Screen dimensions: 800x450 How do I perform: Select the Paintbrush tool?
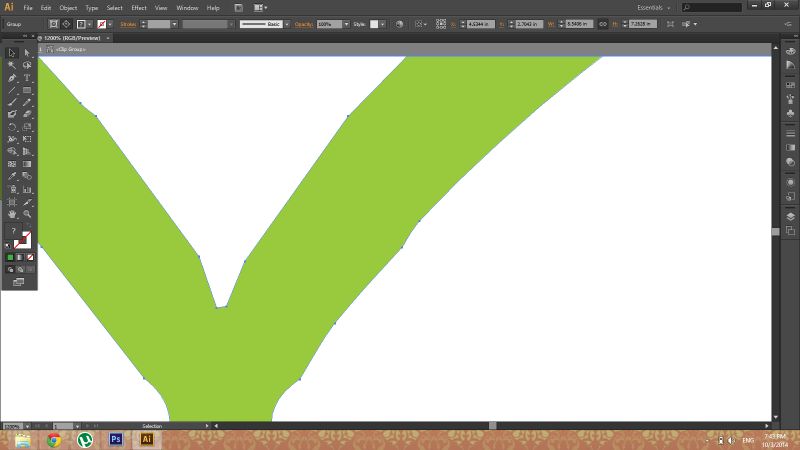(12, 103)
